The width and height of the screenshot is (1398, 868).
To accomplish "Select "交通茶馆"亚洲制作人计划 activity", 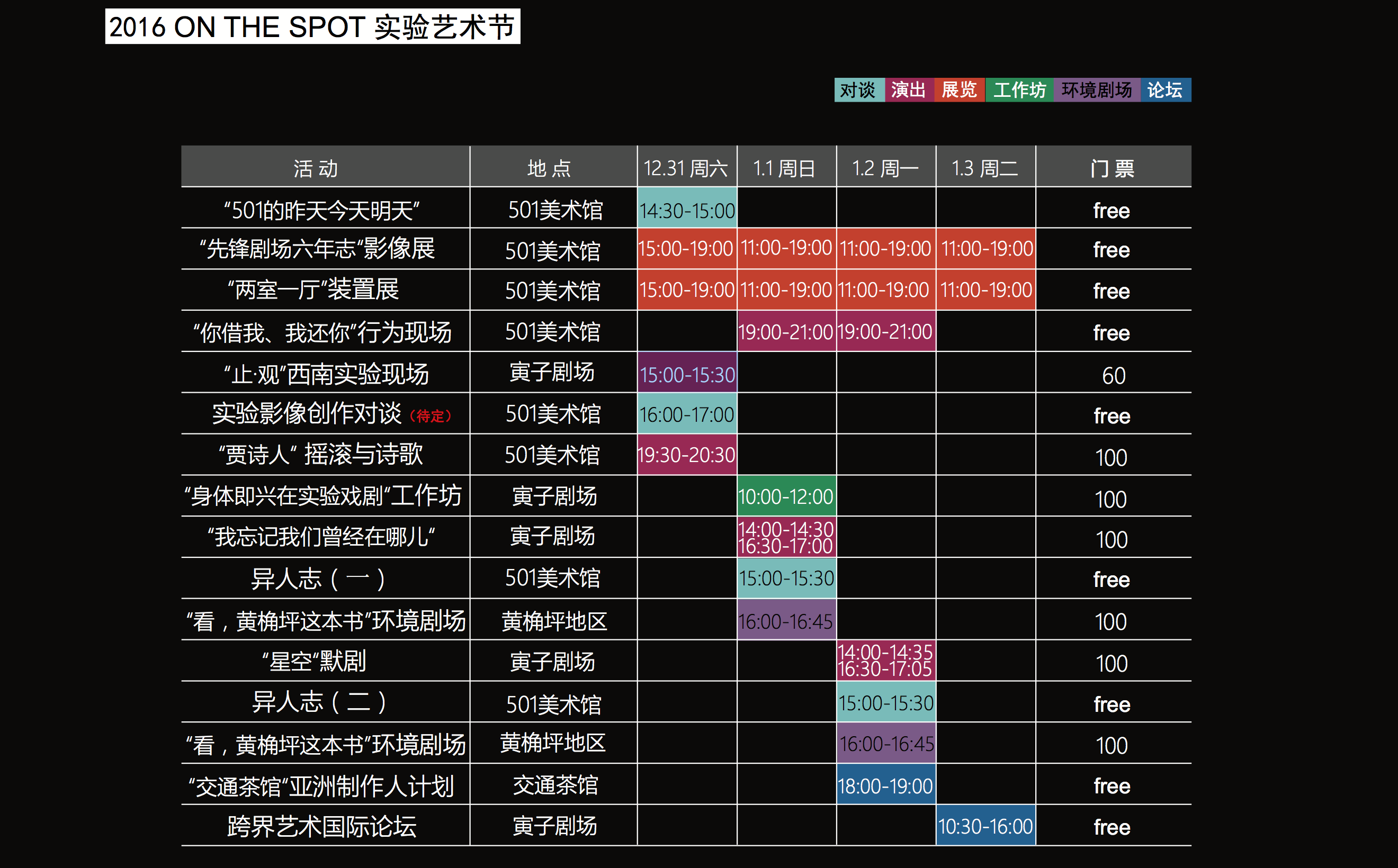I will [321, 786].
